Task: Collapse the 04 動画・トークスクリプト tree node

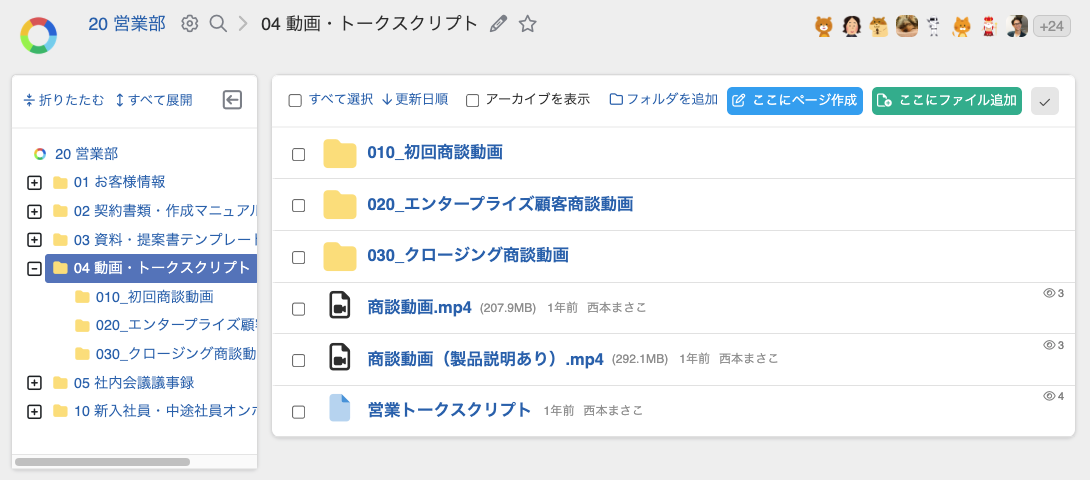Action: 34,268
